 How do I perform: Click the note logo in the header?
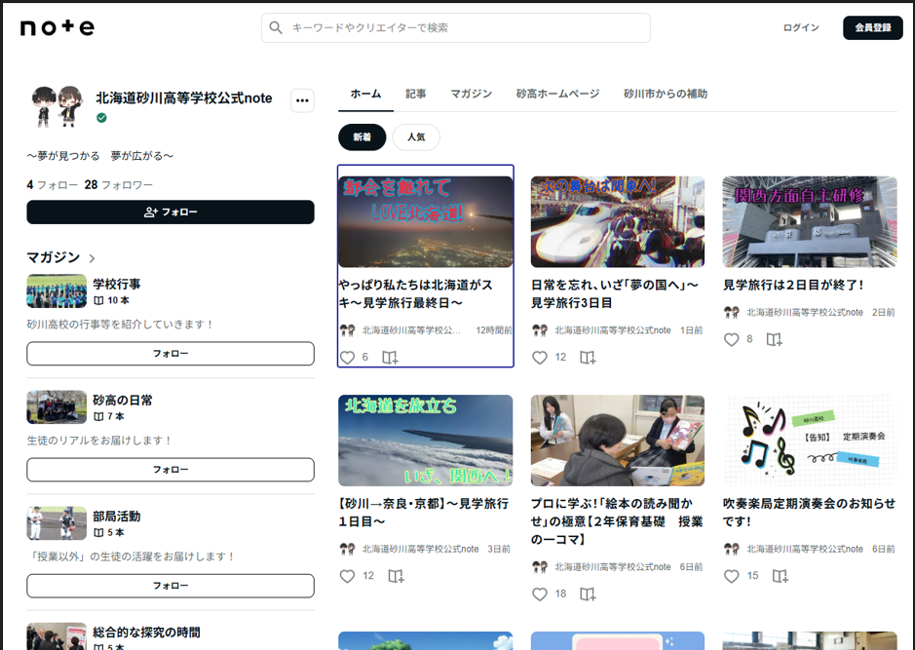coord(57,28)
